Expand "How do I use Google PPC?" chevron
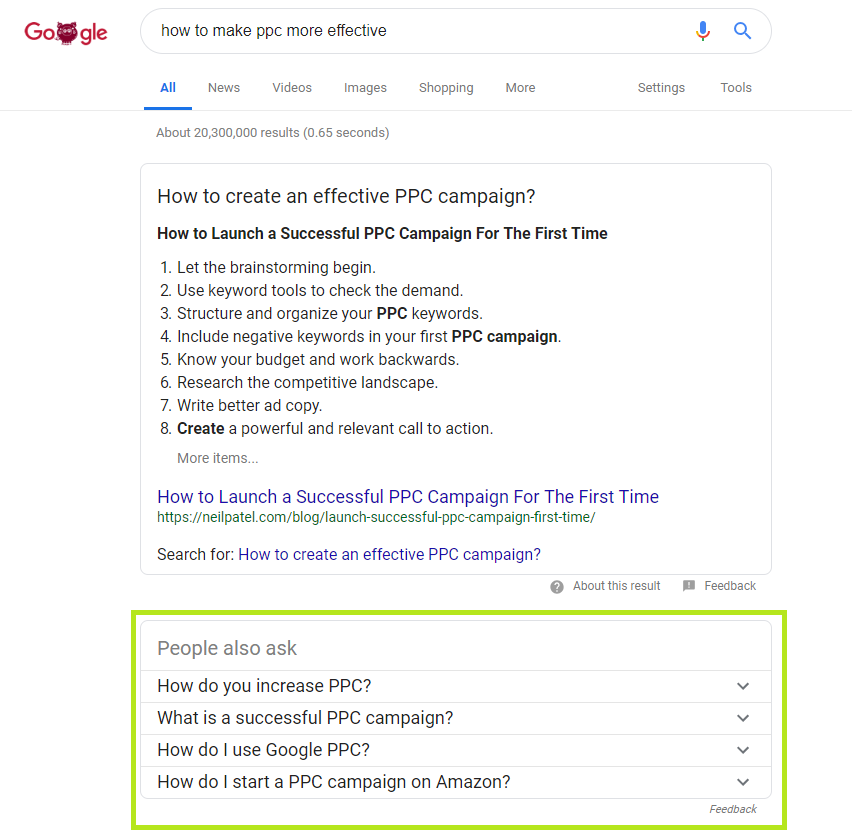 tap(743, 750)
